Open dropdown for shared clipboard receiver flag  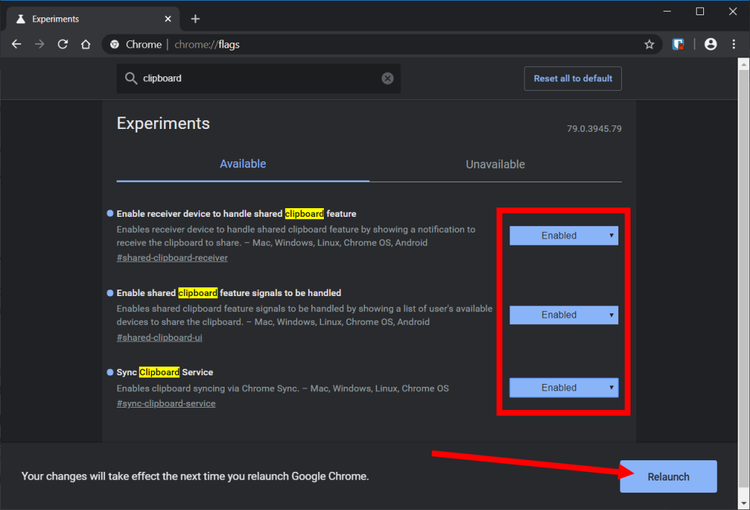click(564, 236)
